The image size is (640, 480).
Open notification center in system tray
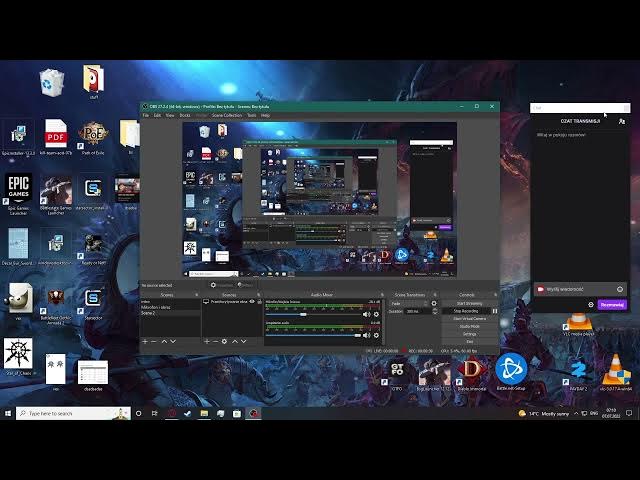click(629, 413)
